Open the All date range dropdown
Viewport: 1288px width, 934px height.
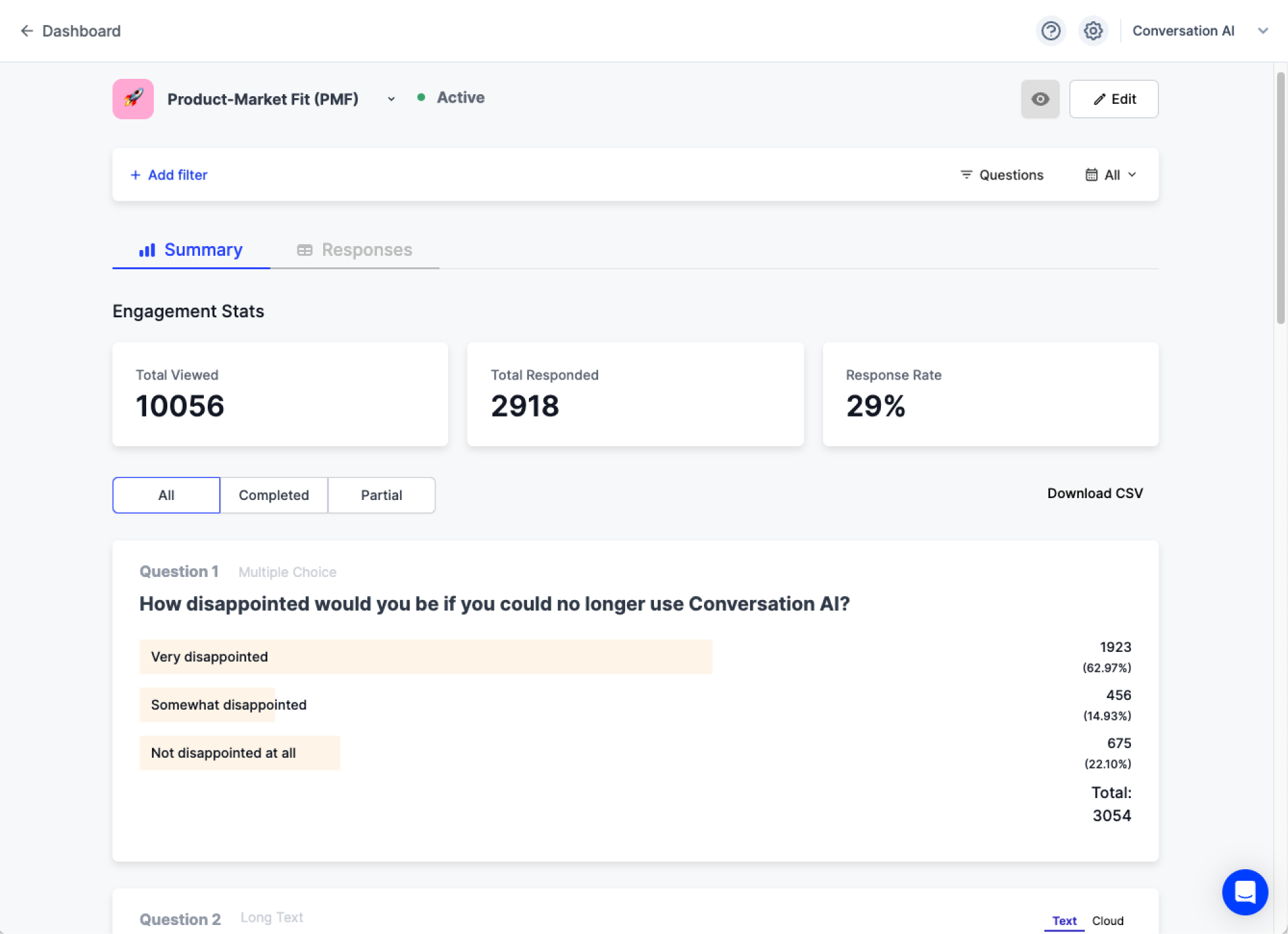[x=1110, y=174]
